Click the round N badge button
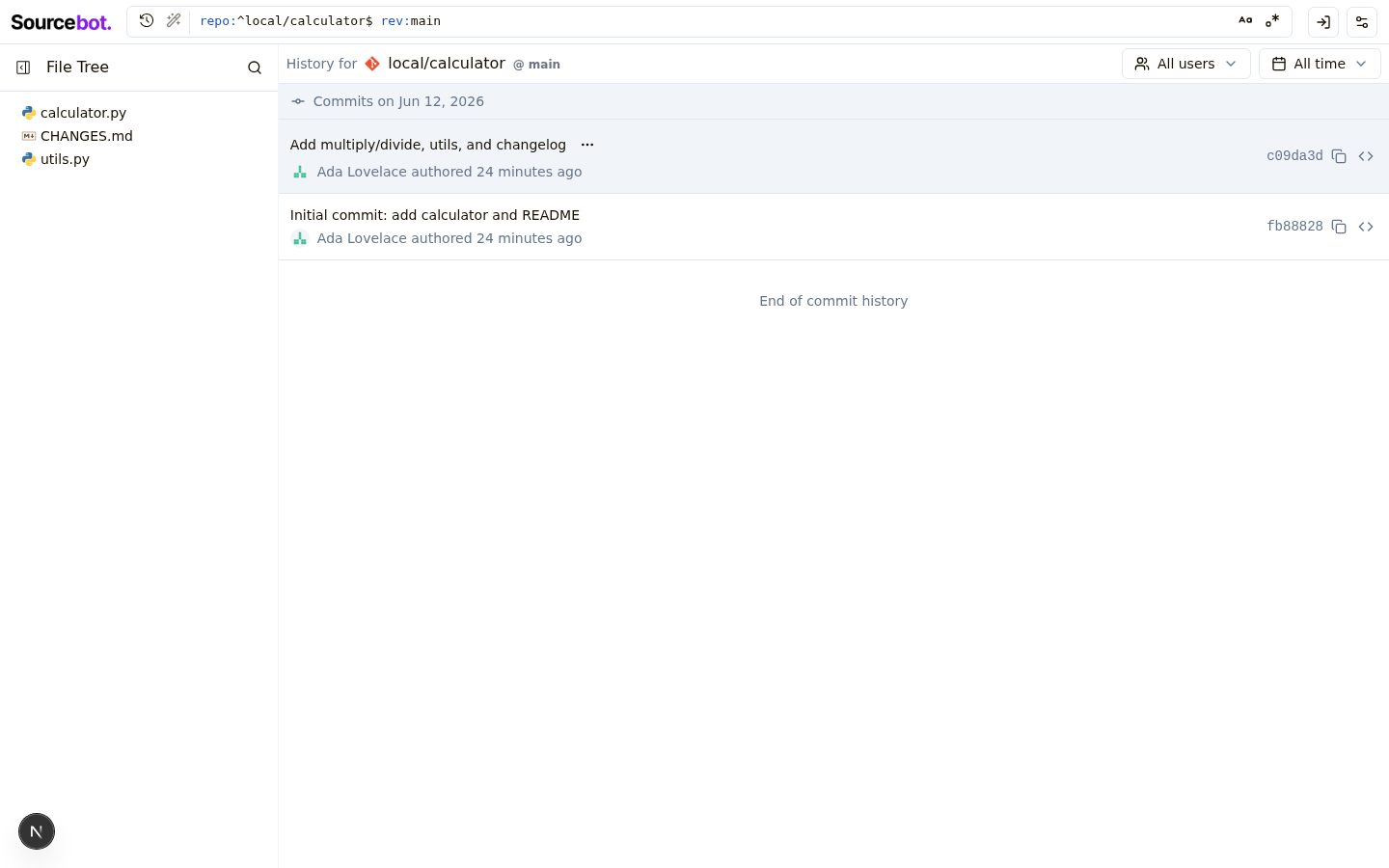The width and height of the screenshot is (1389, 868). (x=37, y=831)
